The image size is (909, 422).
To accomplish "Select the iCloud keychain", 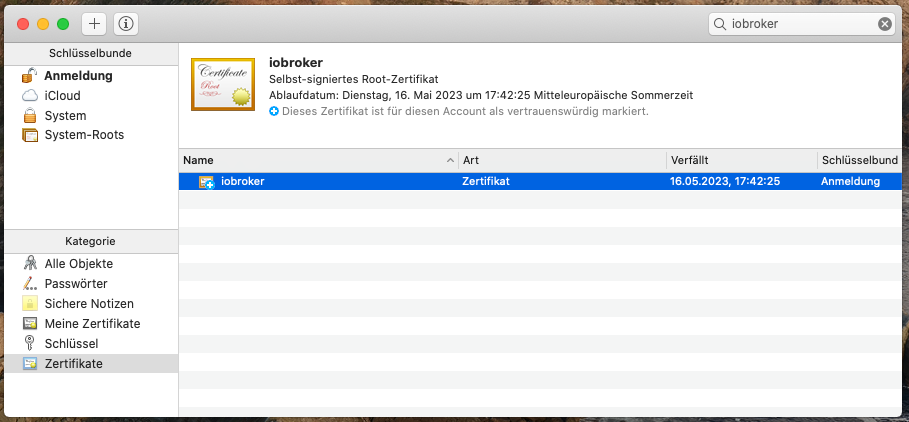I will [62, 96].
